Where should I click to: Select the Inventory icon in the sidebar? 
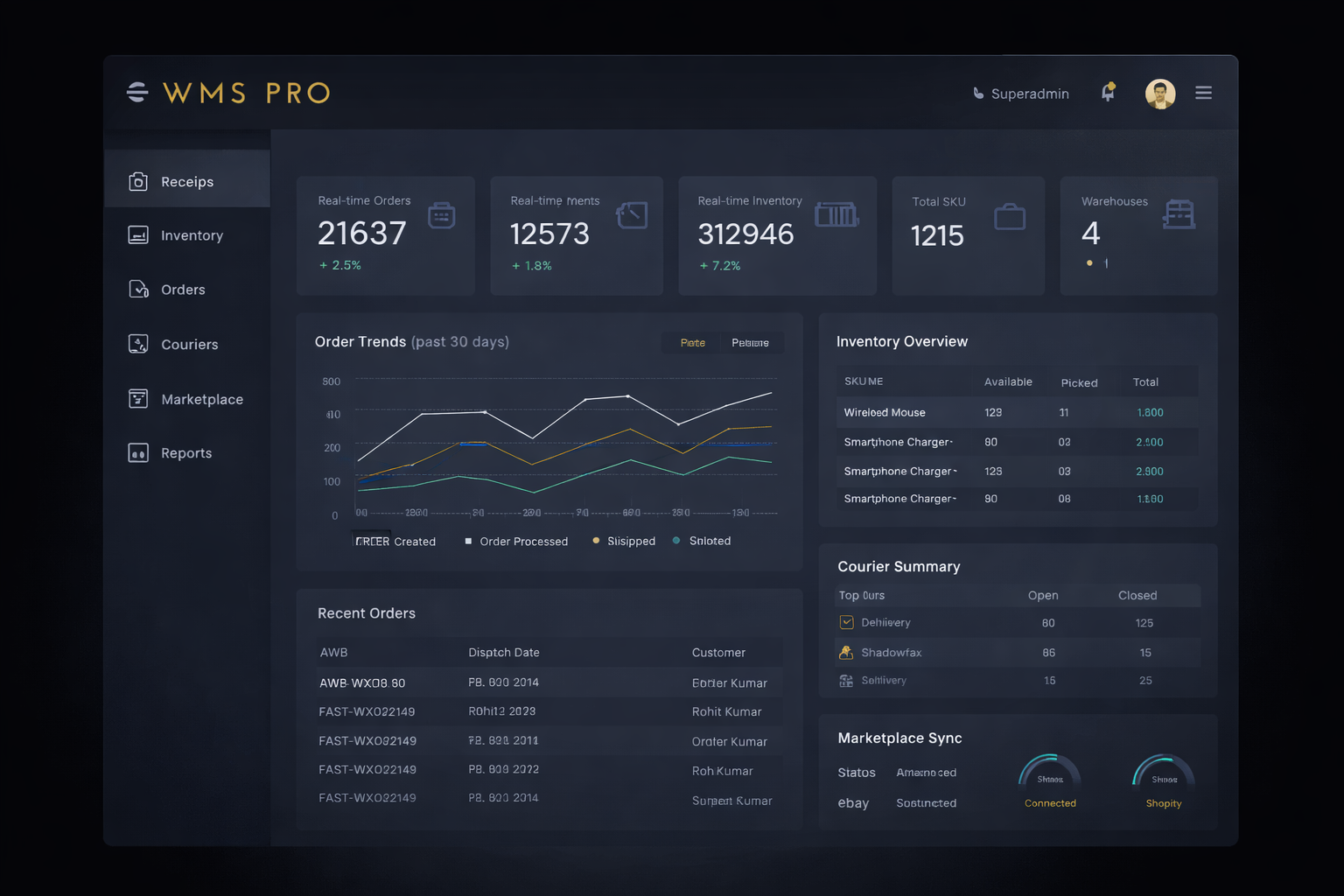point(139,234)
